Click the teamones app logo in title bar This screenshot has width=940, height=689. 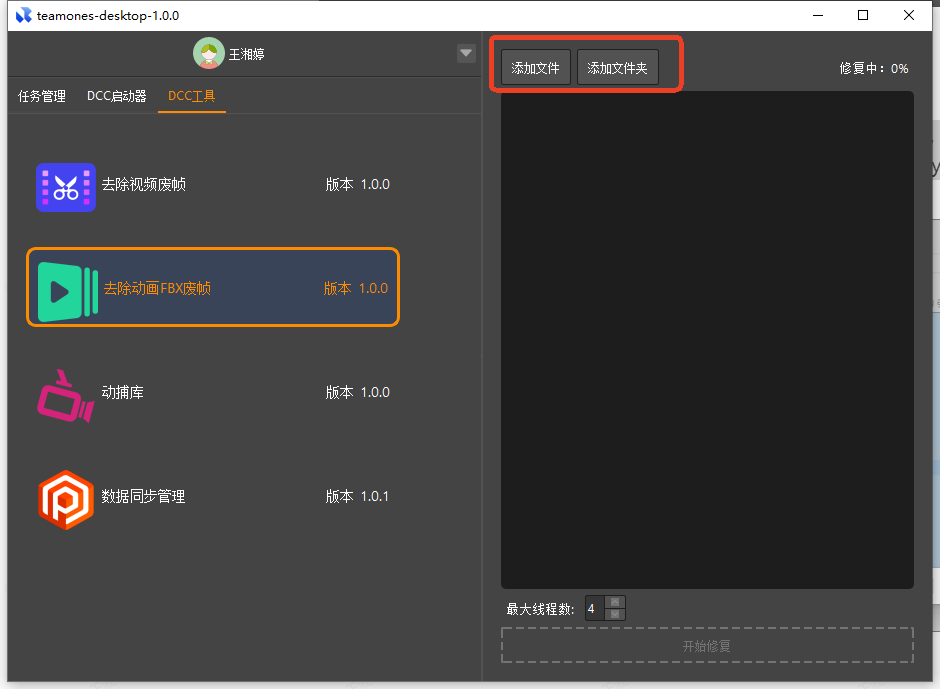point(23,16)
